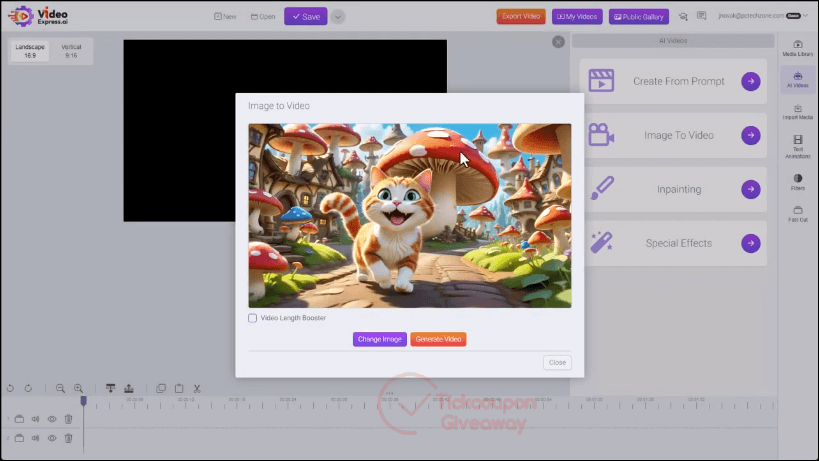Open the Import Media sidebar tab
This screenshot has height=461, width=819.
798,112
